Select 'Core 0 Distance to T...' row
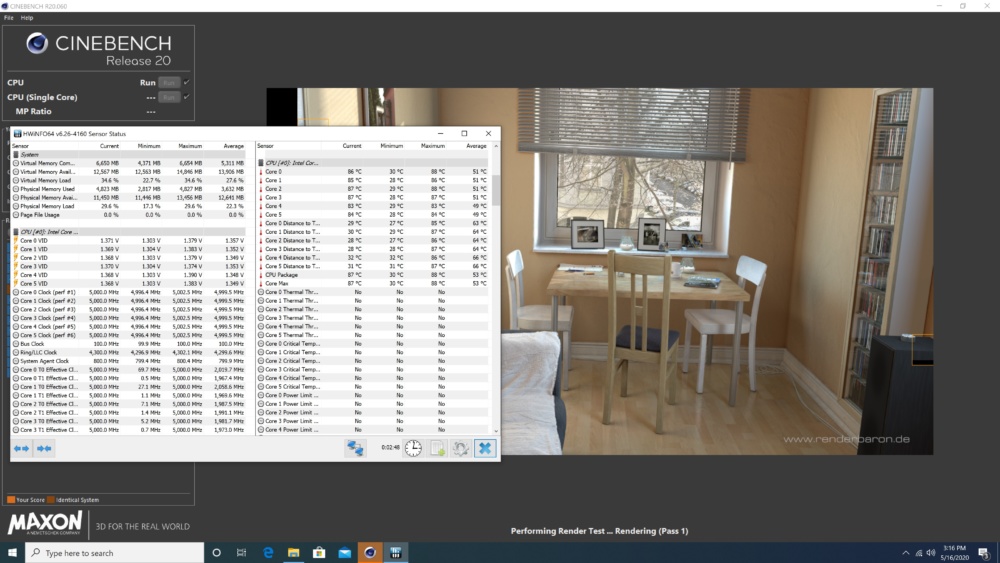 374,223
